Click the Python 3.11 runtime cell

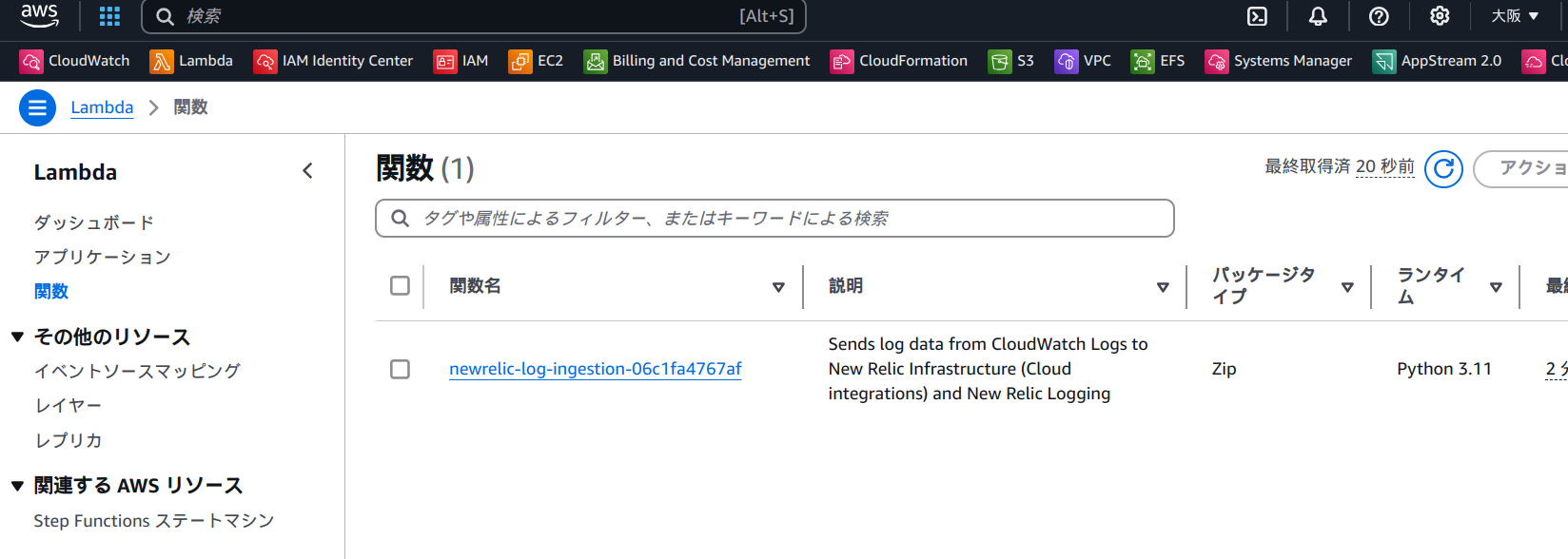point(1444,369)
